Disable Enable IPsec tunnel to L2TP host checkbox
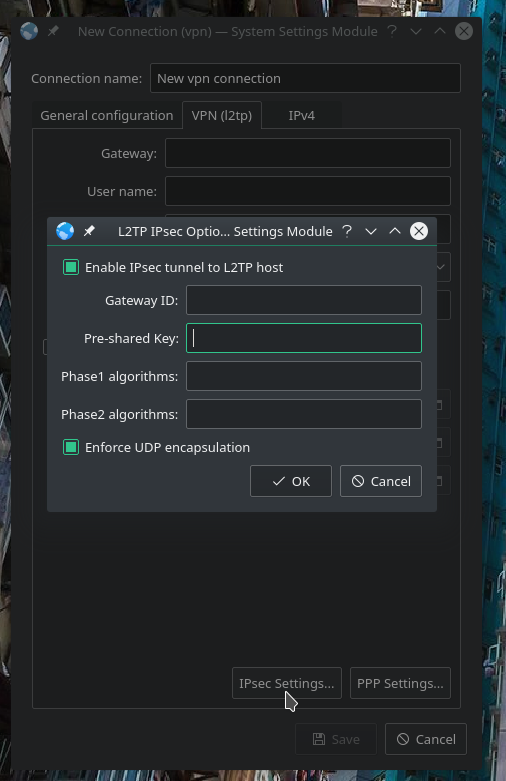This screenshot has height=781, width=506. point(71,267)
